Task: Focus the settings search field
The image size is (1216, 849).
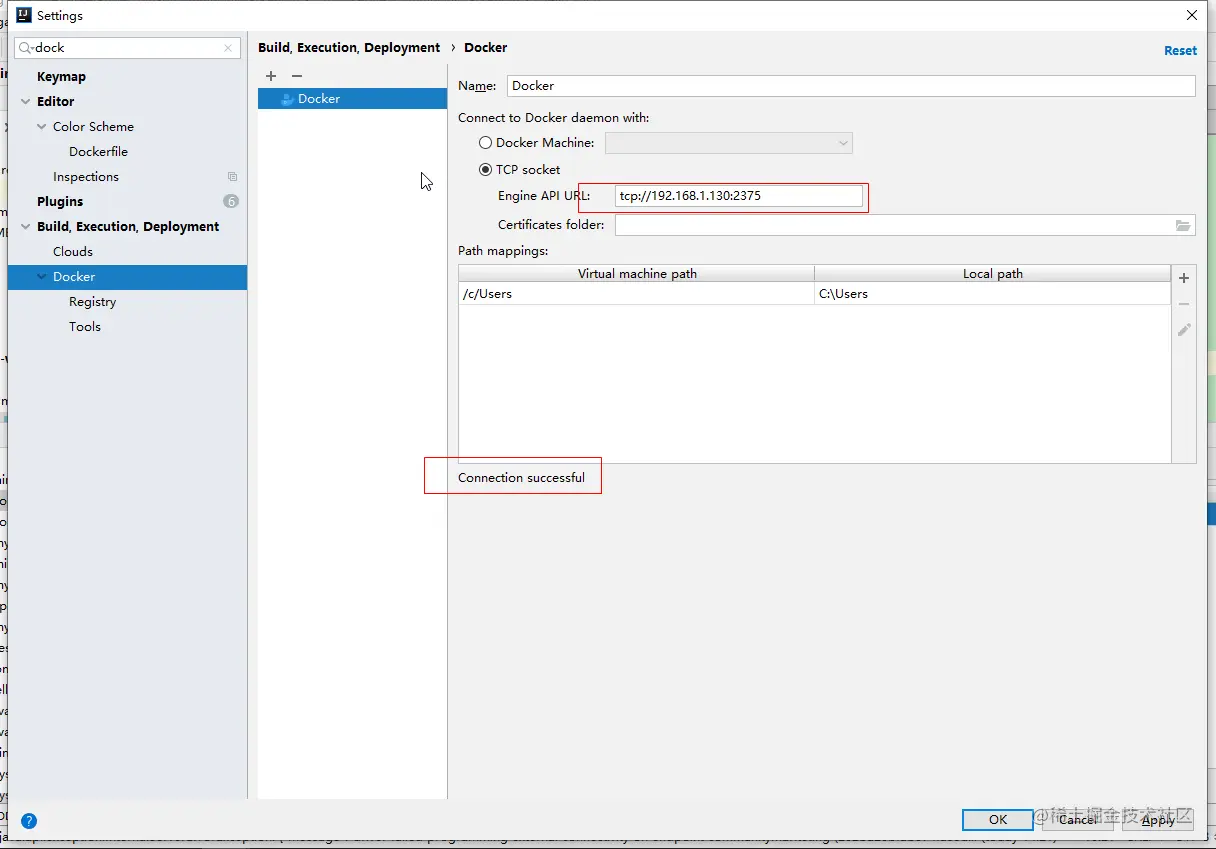Action: point(128,48)
